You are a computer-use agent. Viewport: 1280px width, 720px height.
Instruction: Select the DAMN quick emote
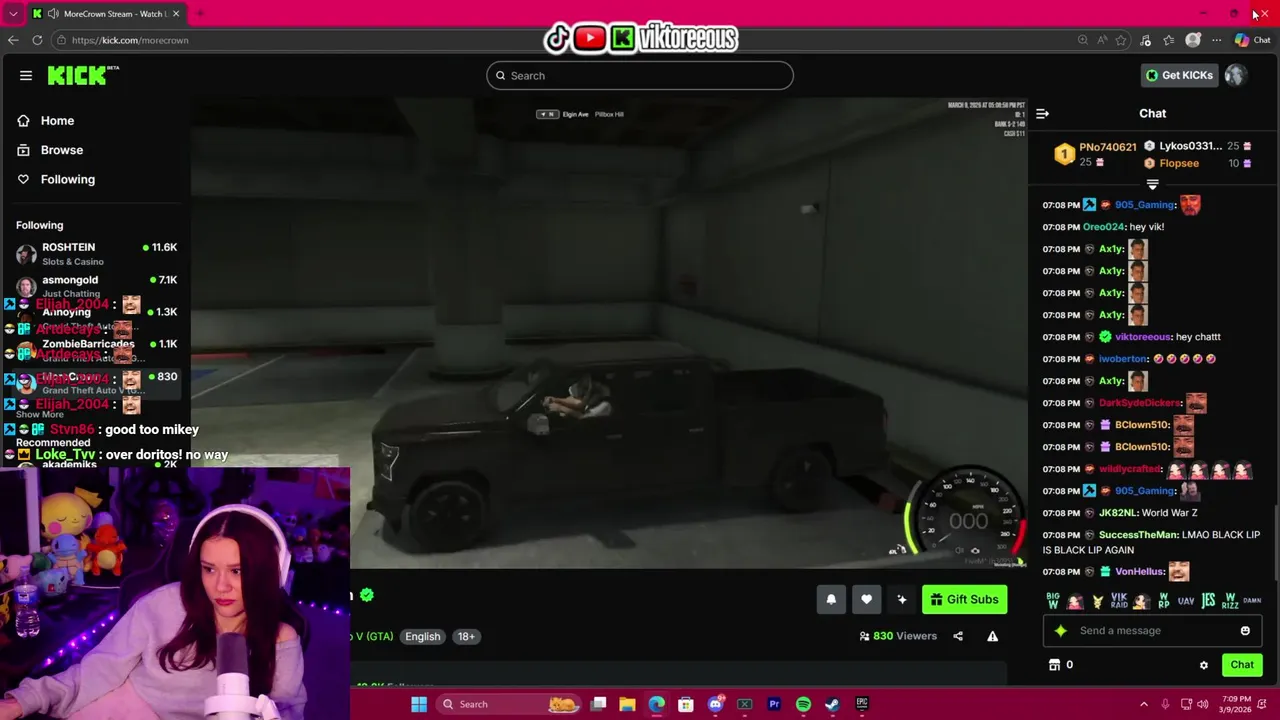pos(1252,601)
